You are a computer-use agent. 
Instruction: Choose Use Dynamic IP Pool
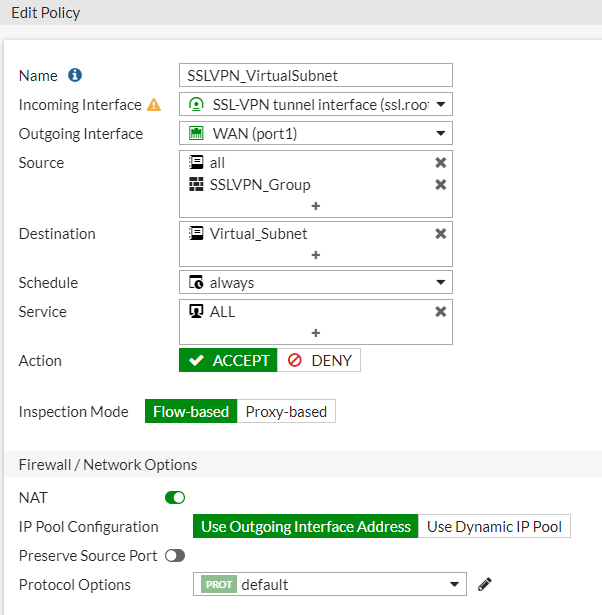(x=494, y=526)
